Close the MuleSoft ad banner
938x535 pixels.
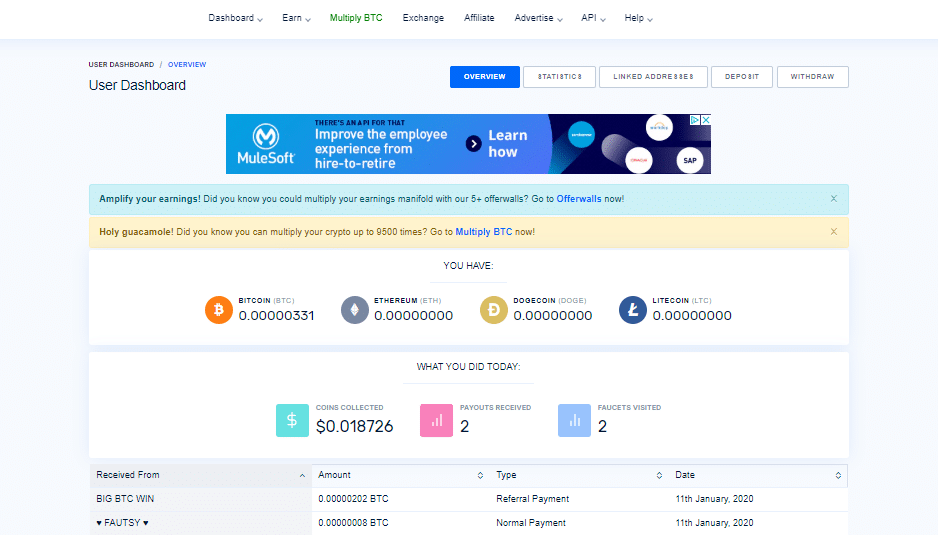[x=706, y=120]
